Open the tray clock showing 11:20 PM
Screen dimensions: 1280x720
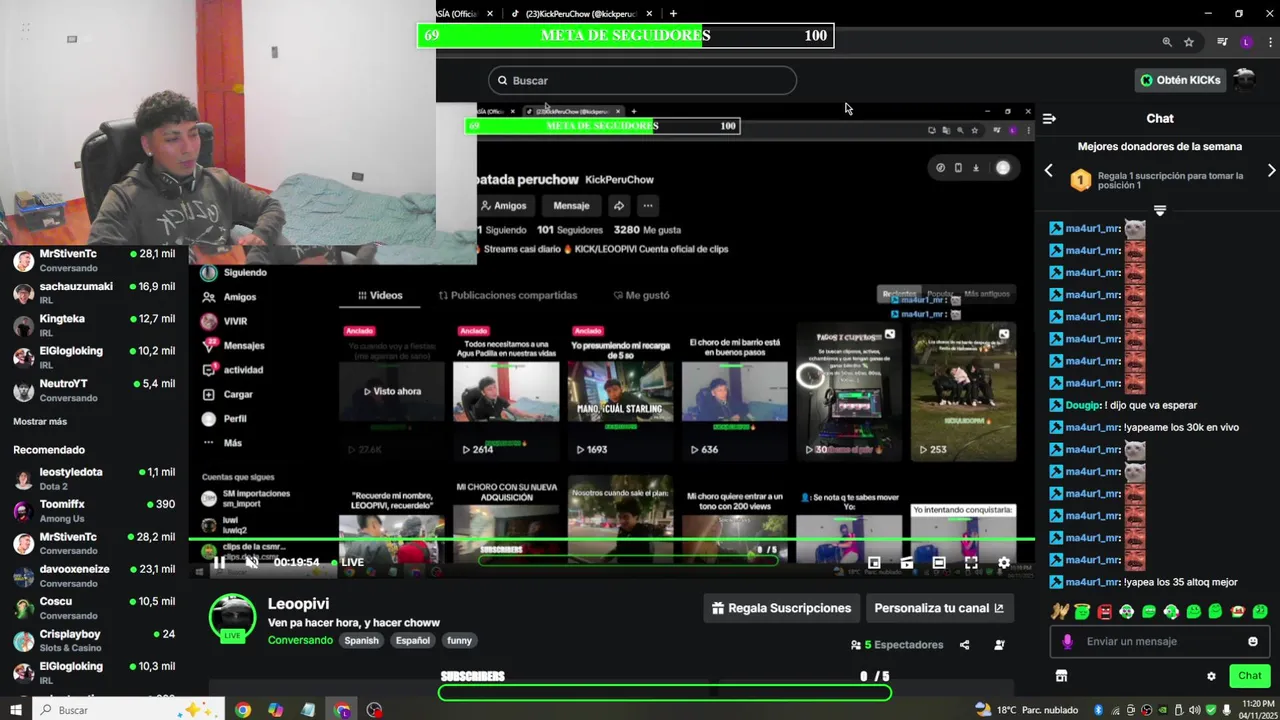point(1257,710)
